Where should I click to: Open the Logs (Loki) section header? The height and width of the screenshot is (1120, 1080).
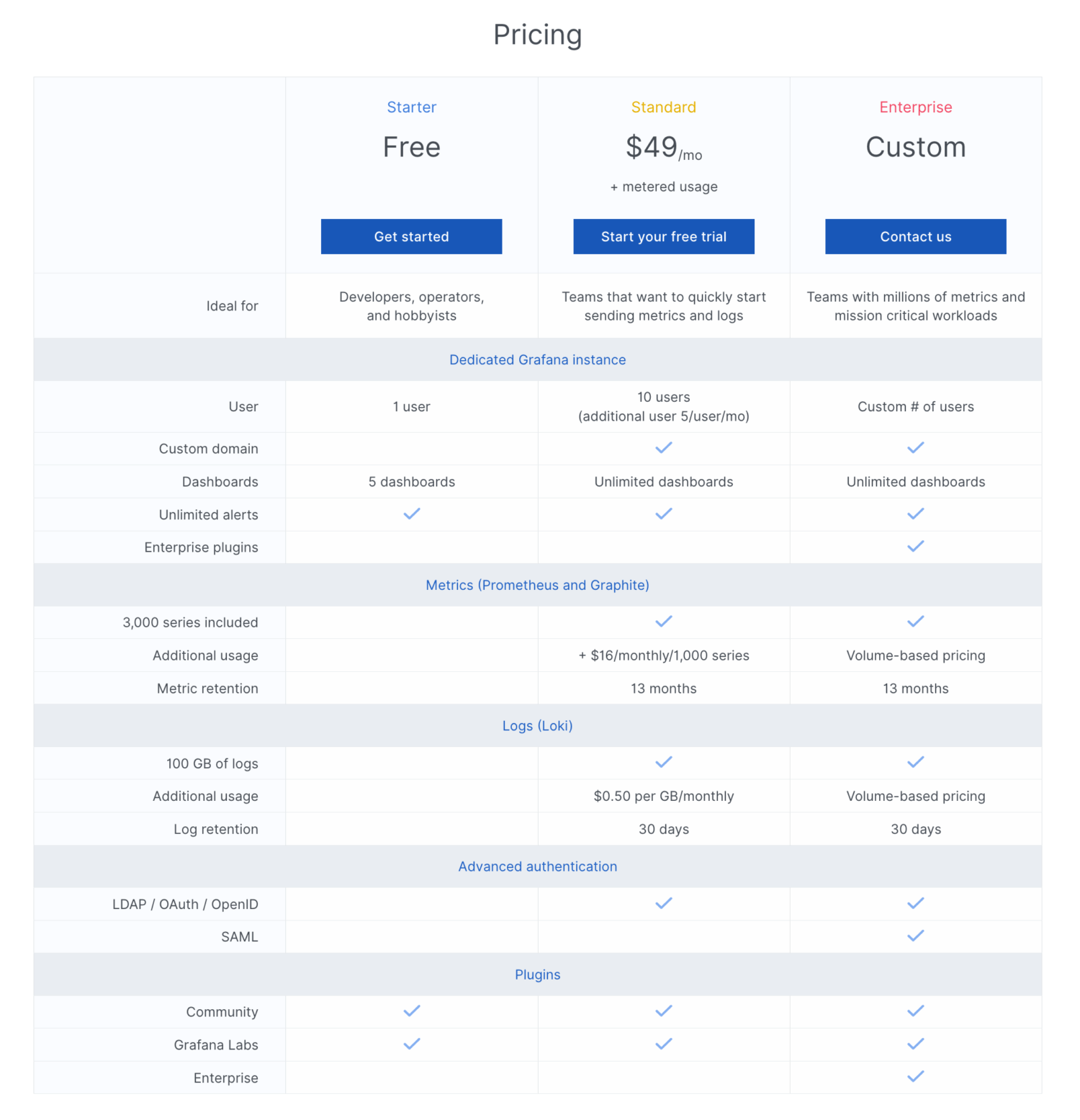click(538, 726)
